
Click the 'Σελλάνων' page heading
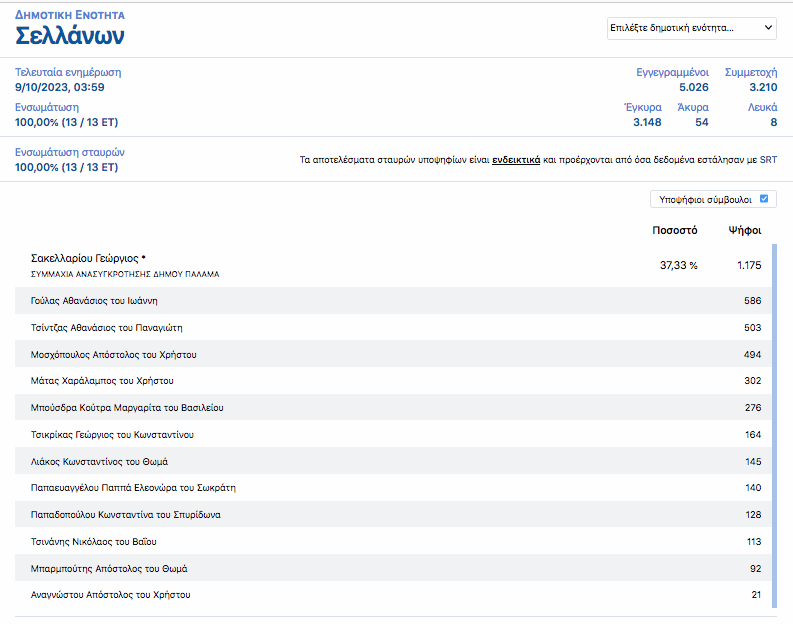tap(70, 36)
